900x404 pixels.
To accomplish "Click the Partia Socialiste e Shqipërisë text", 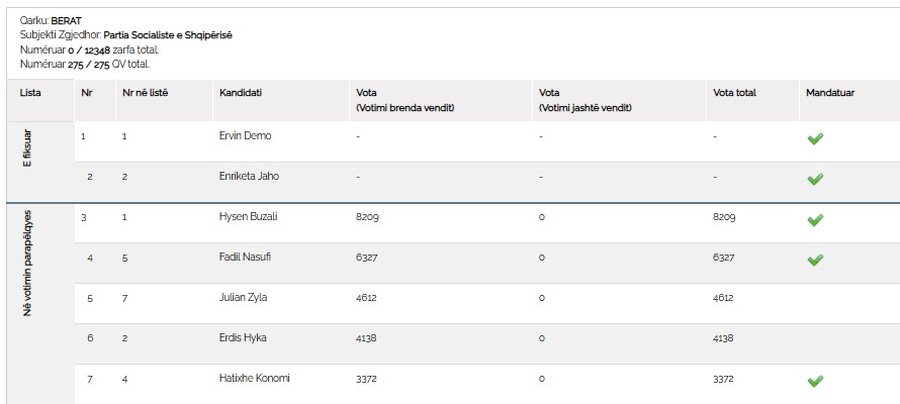I will 168,36.
